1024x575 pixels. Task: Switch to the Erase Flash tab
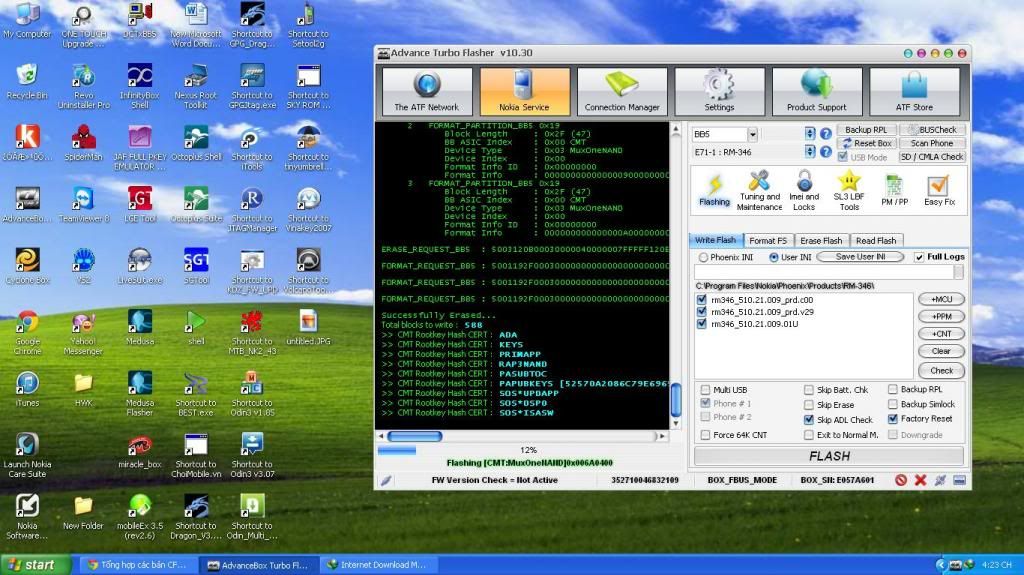(x=821, y=240)
